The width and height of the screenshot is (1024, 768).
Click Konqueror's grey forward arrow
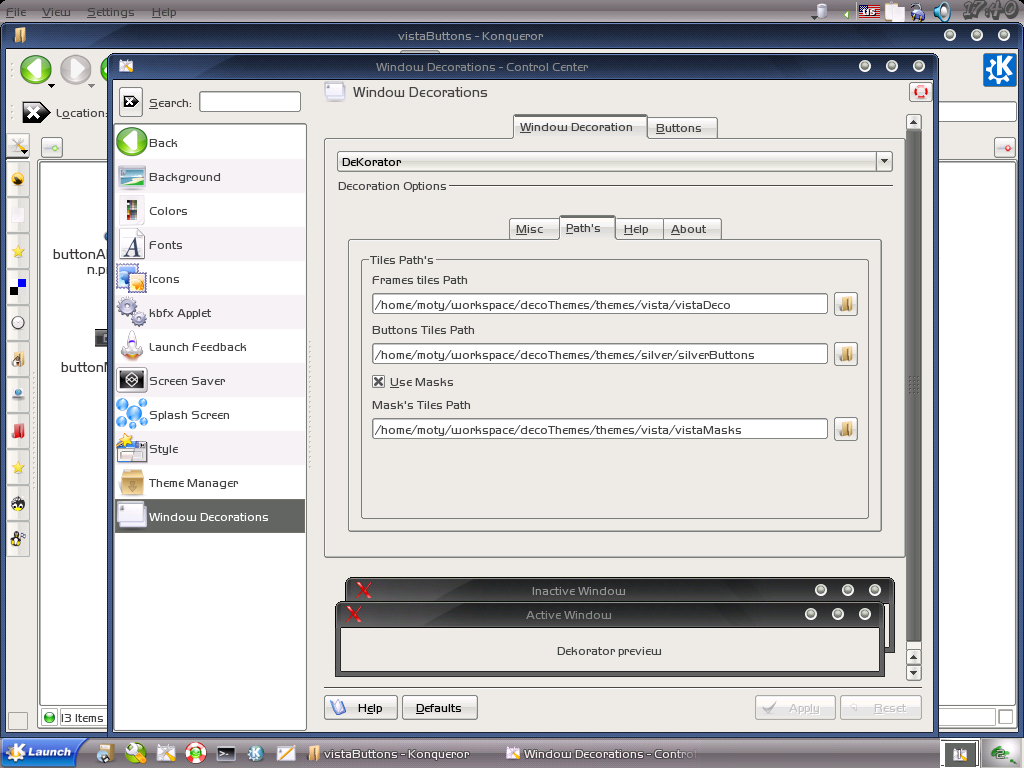[76, 69]
